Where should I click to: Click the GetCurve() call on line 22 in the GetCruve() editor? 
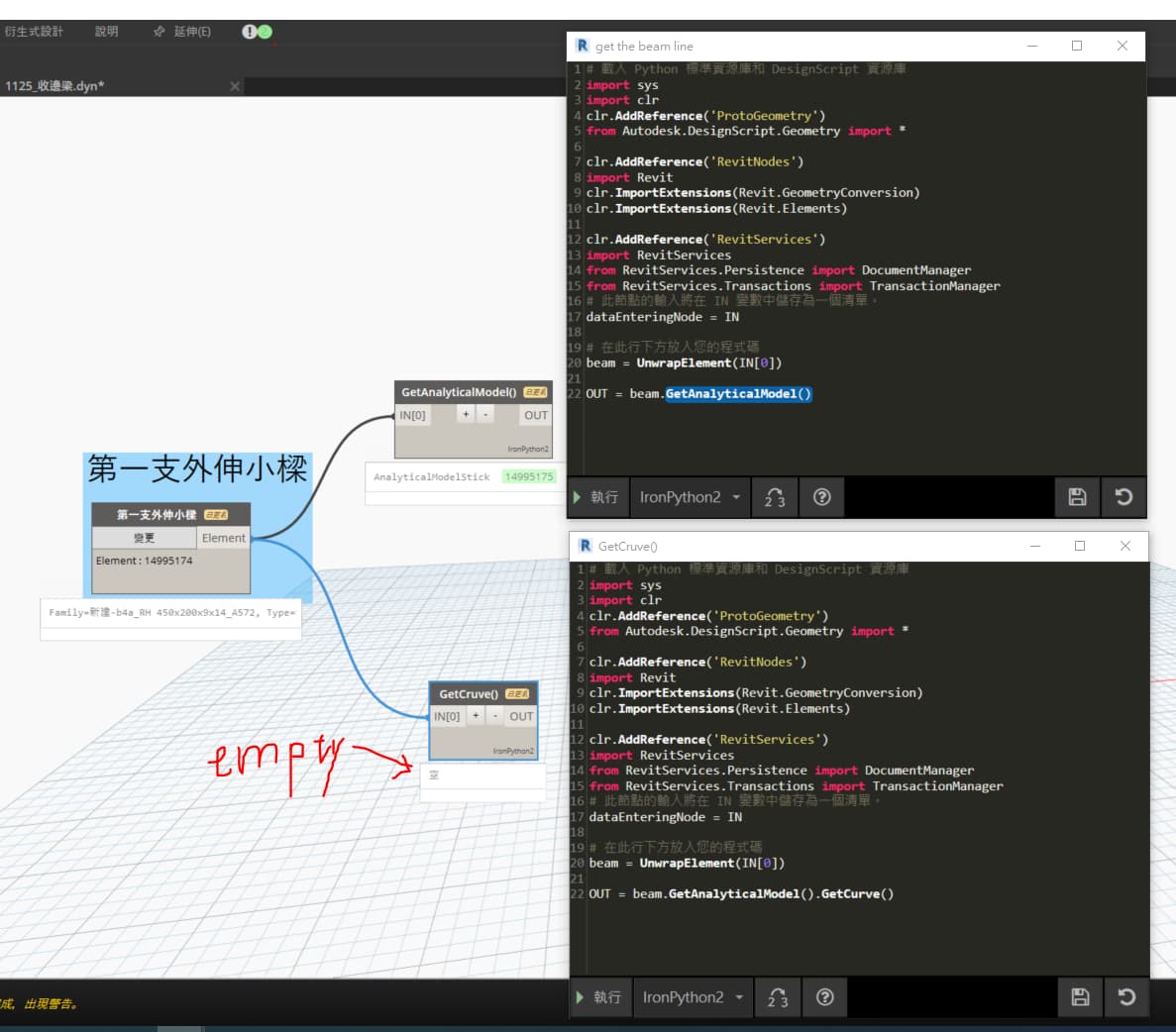857,894
